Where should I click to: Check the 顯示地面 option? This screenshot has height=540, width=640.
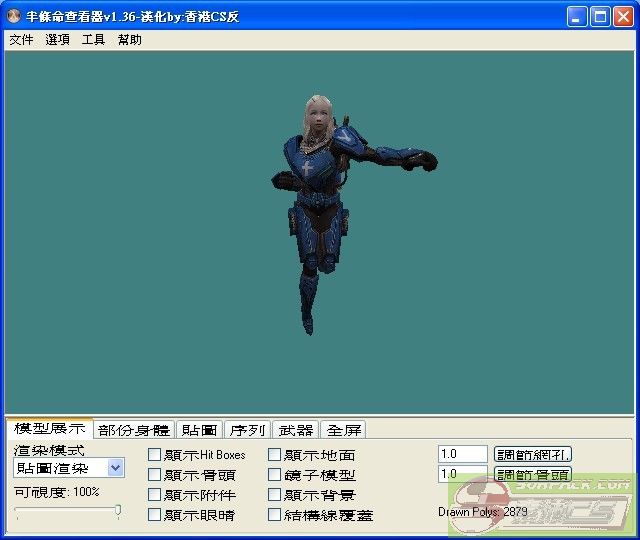[x=275, y=455]
